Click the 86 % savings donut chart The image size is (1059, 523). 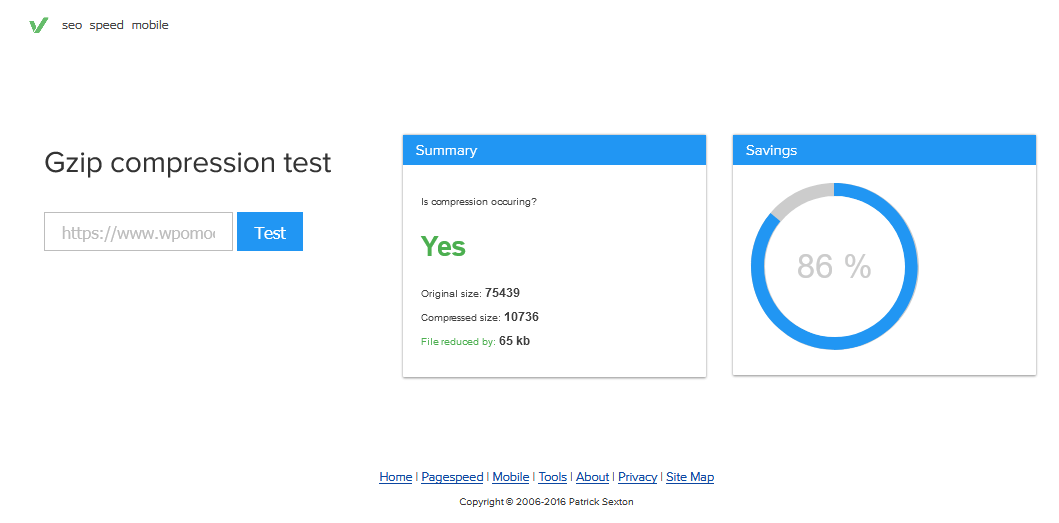pos(835,266)
